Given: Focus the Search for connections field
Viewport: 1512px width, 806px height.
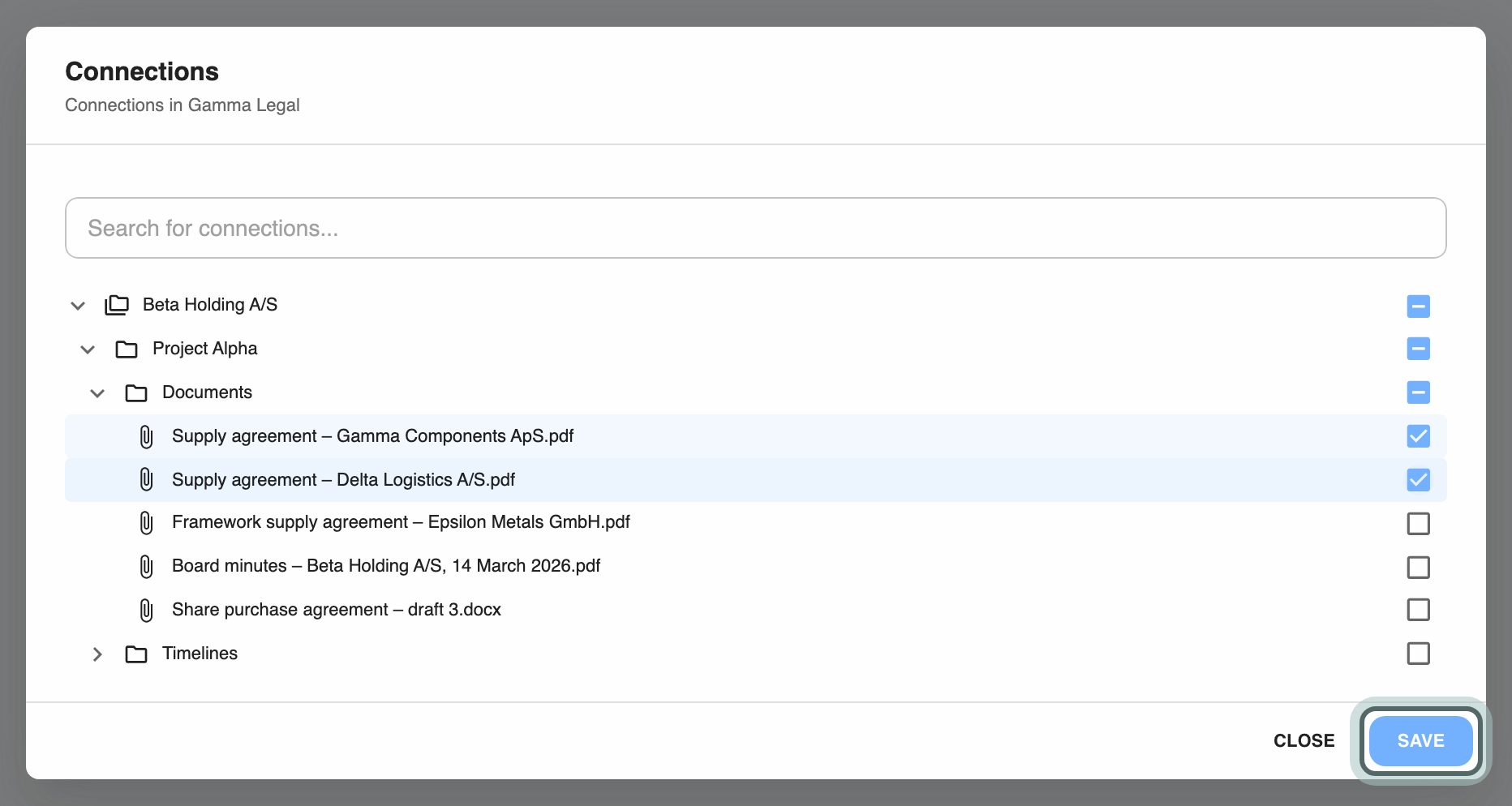Looking at the screenshot, I should coord(756,228).
